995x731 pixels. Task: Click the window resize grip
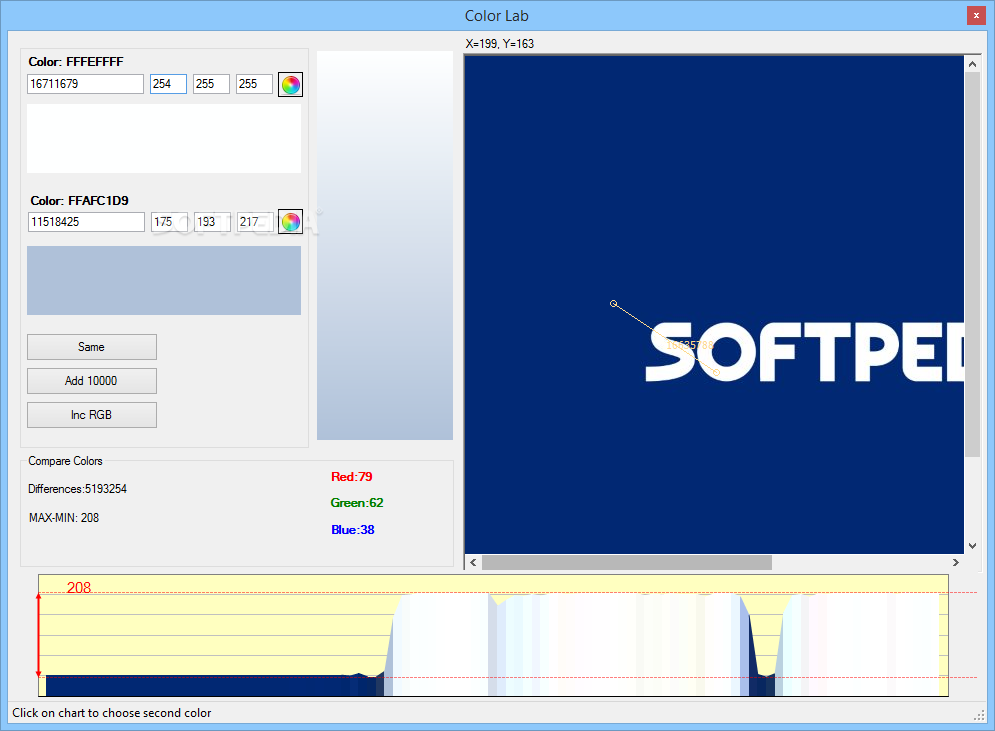point(979,715)
